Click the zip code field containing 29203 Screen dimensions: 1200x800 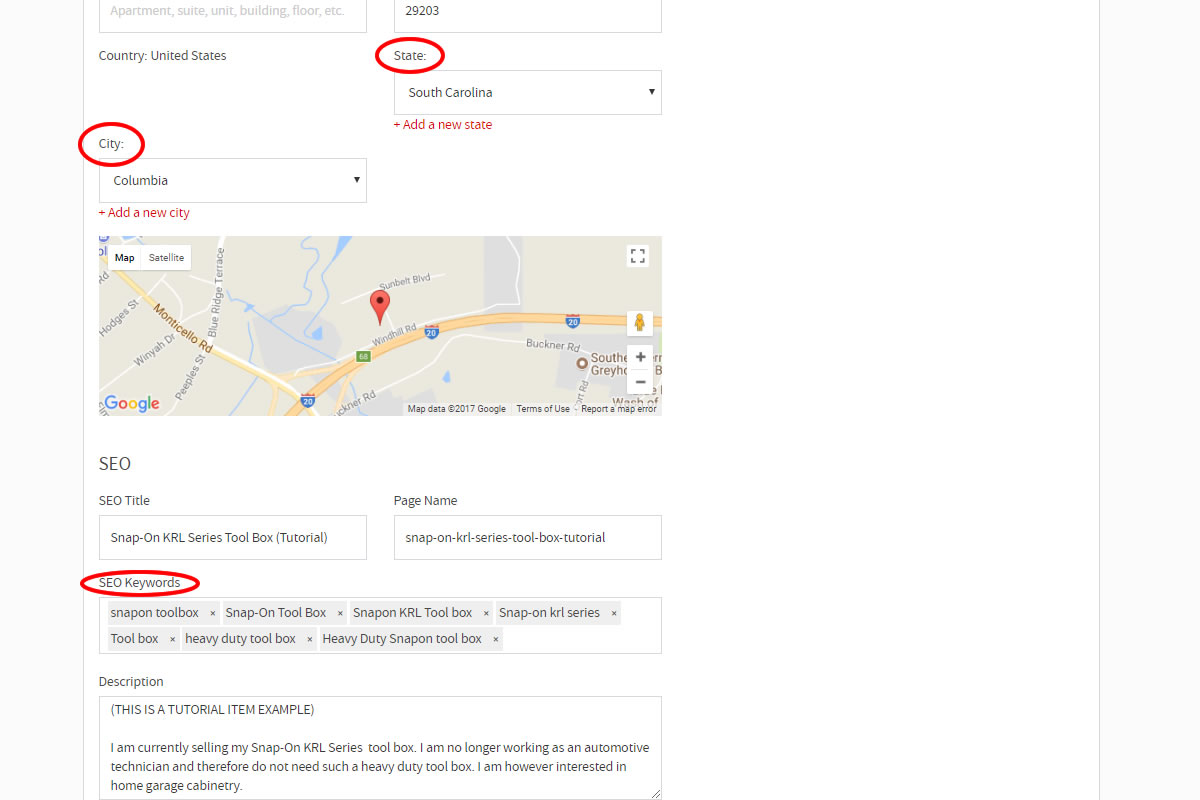(x=528, y=16)
